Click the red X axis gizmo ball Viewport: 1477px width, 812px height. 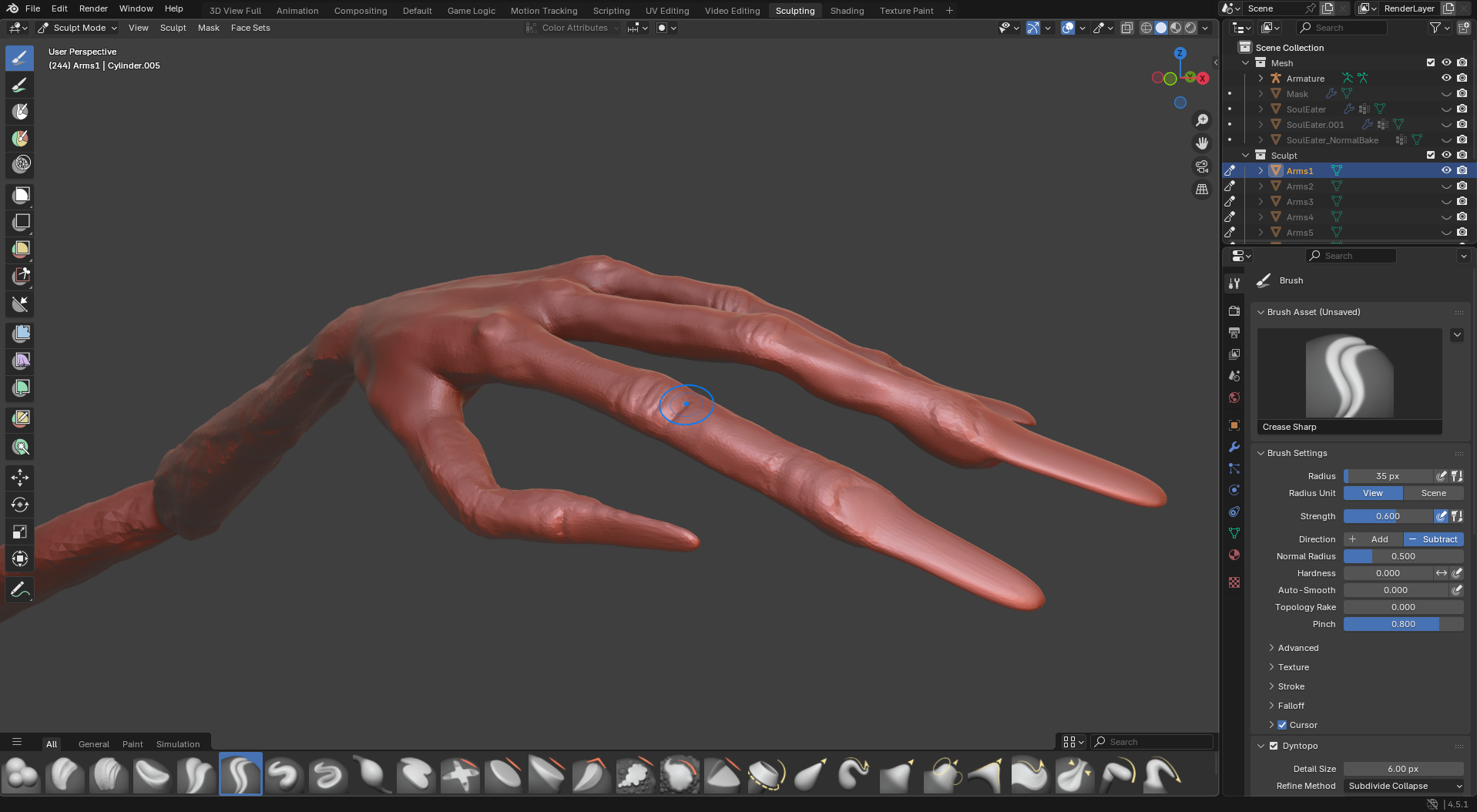point(1202,78)
